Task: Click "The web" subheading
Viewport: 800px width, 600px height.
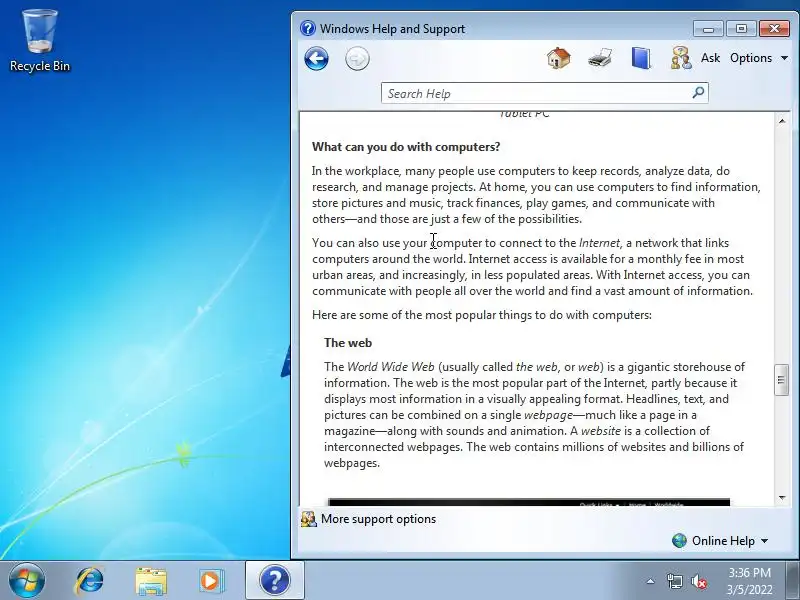Action: (348, 343)
